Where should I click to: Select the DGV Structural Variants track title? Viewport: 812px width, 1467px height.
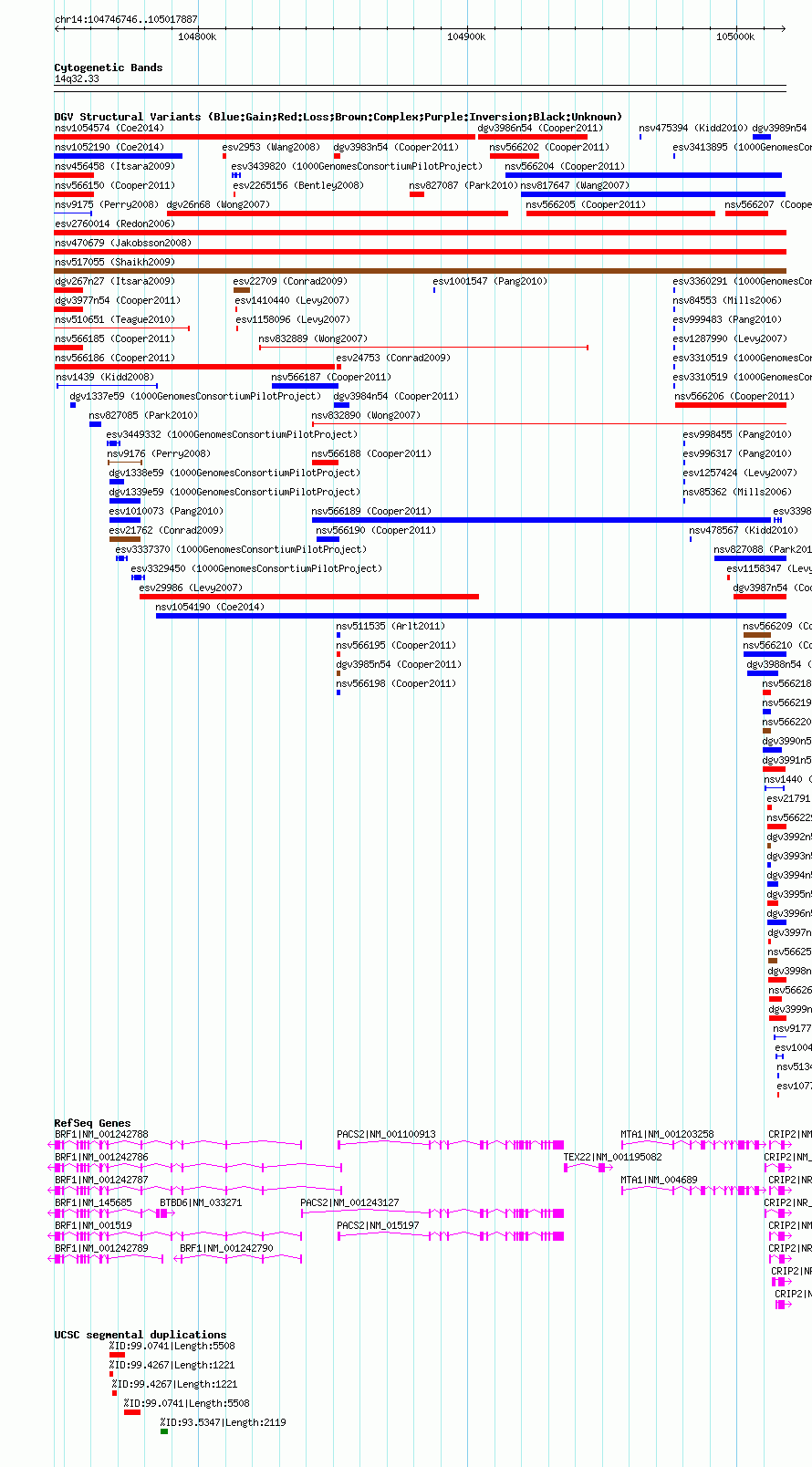pos(338,117)
